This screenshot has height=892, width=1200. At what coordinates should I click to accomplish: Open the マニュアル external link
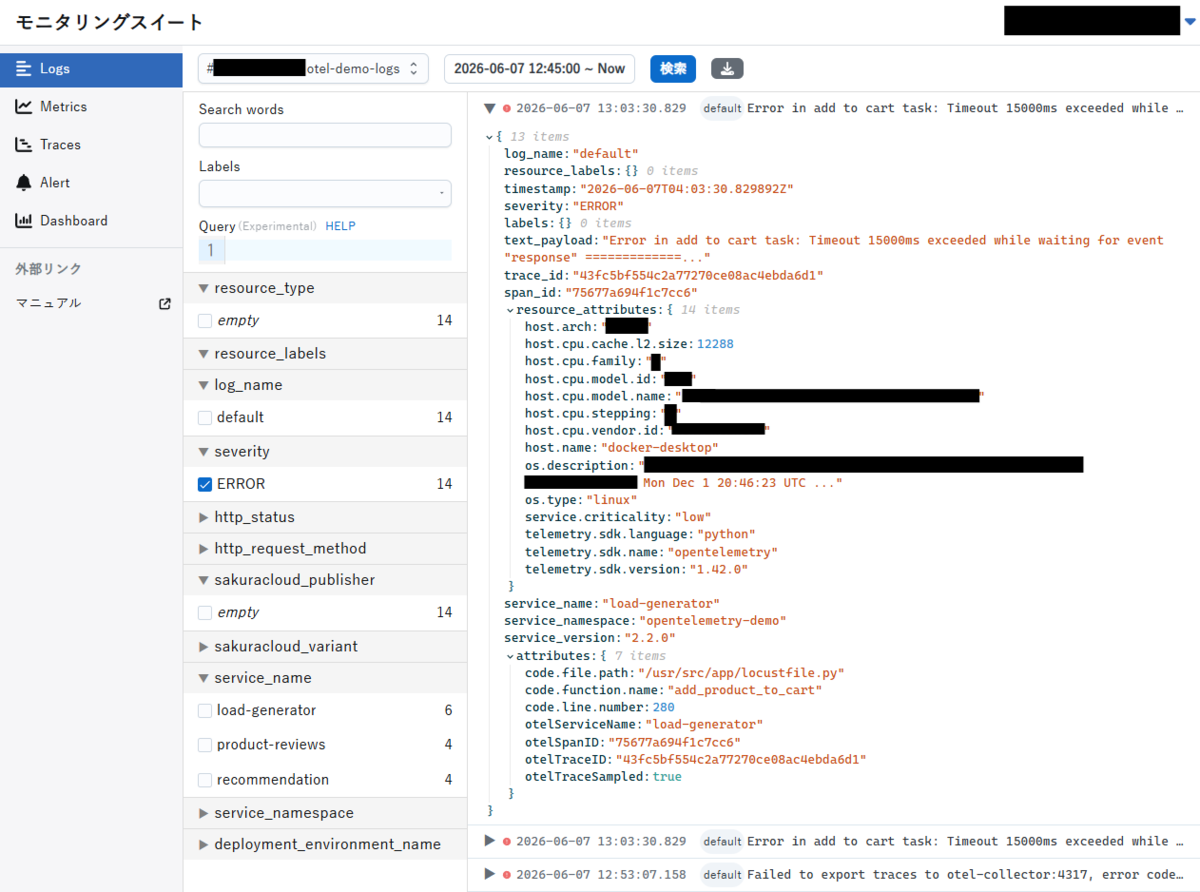91,303
